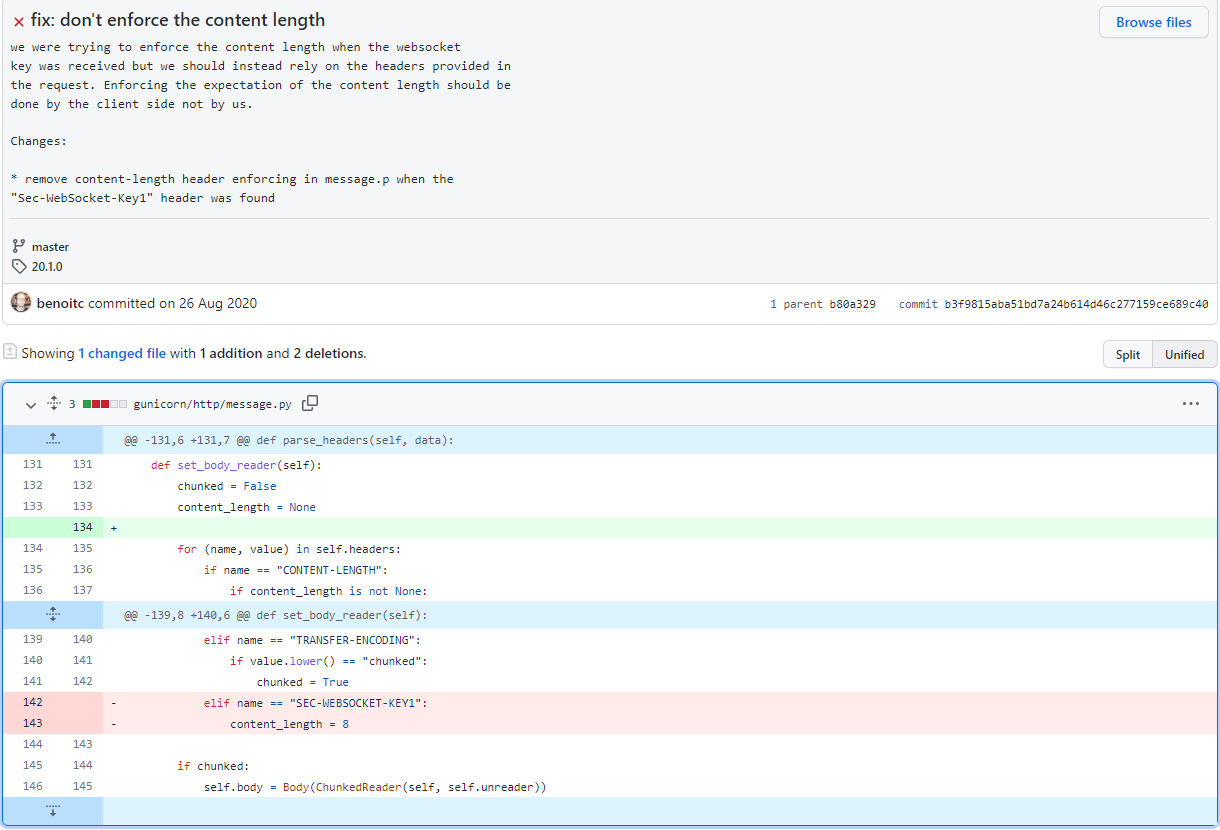Screen dimensions: 1220x830
Task: Click benoitc's profile avatar
Action: pyautogui.click(x=21, y=302)
